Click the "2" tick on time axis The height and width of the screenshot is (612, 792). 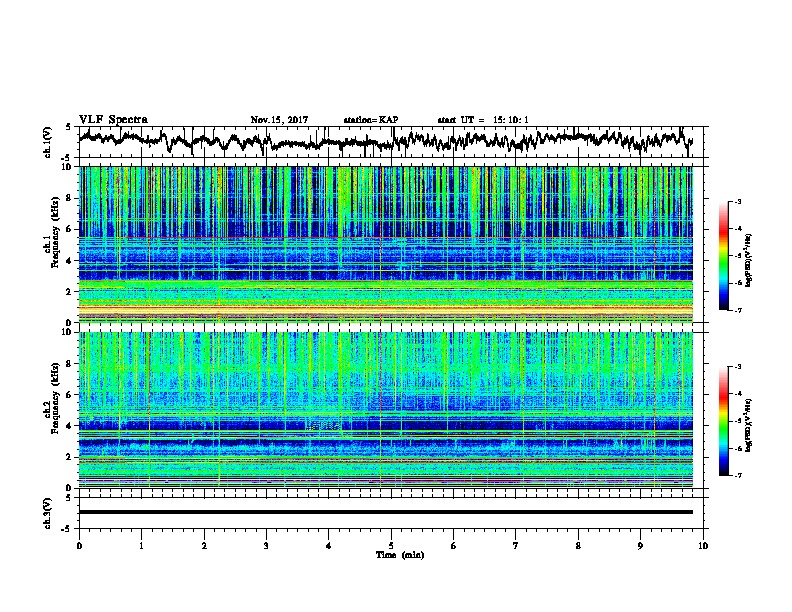coord(204,546)
